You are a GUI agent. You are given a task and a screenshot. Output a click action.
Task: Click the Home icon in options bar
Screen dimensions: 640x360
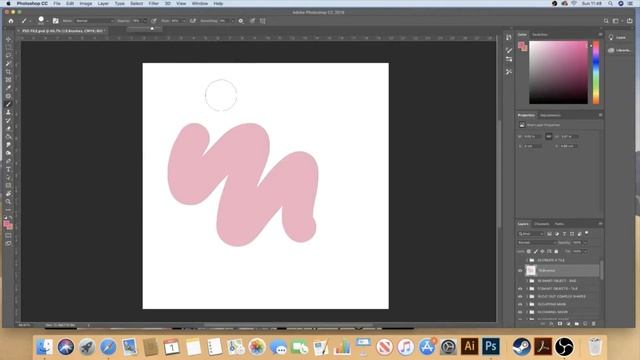point(11,21)
